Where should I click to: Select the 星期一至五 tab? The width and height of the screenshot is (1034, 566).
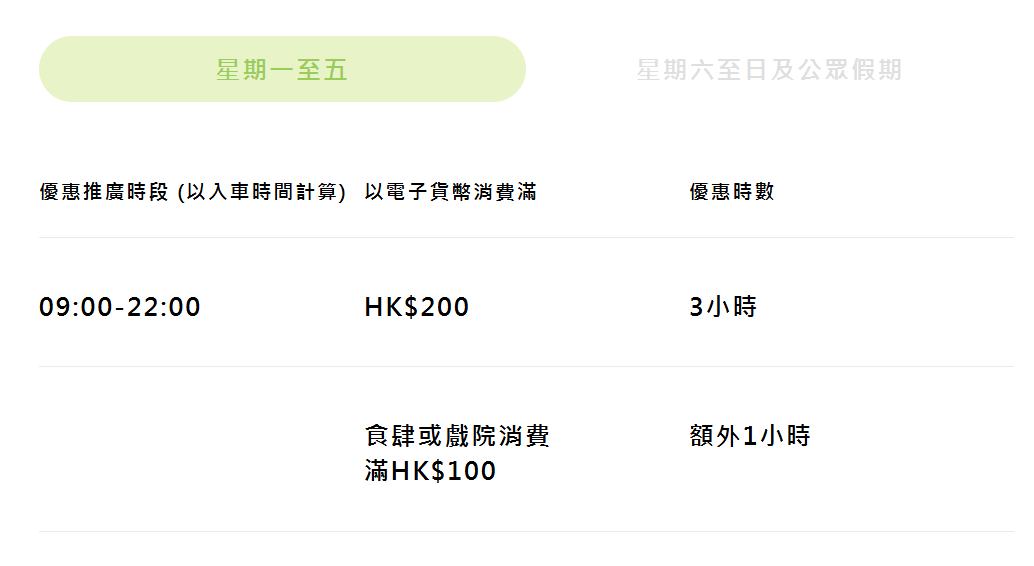tap(282, 69)
